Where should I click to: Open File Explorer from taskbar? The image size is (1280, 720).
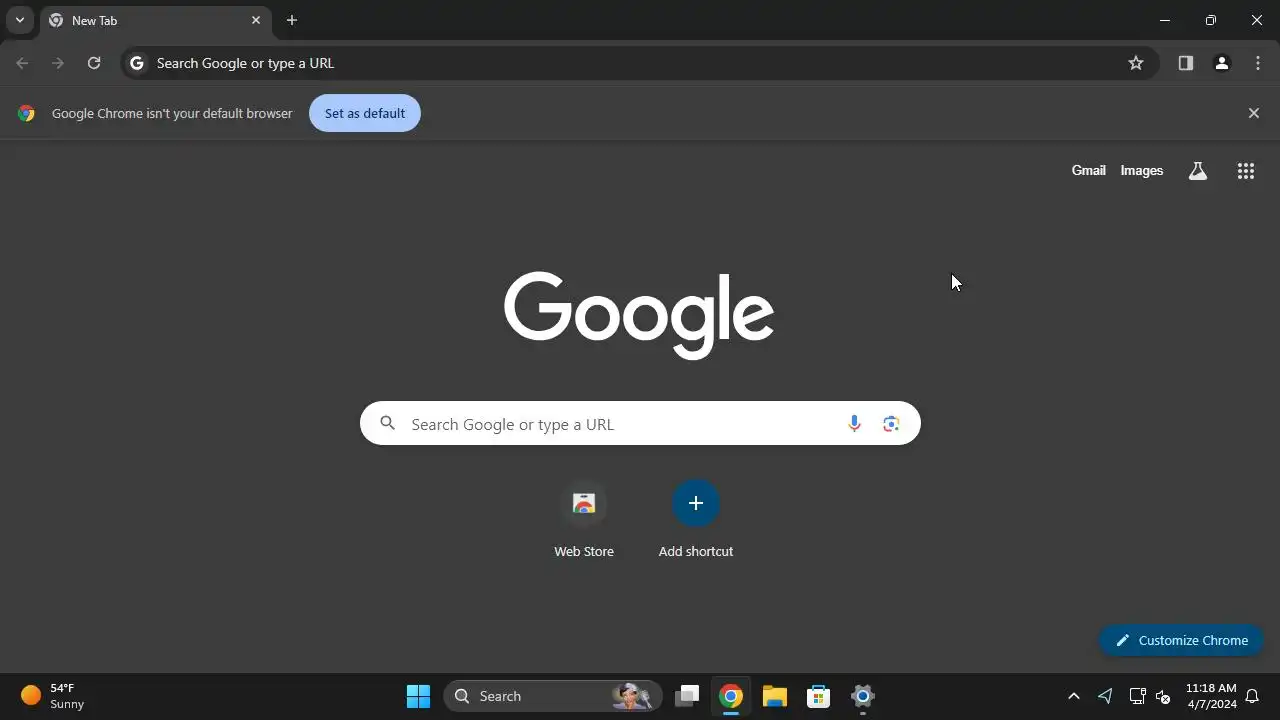[775, 696]
